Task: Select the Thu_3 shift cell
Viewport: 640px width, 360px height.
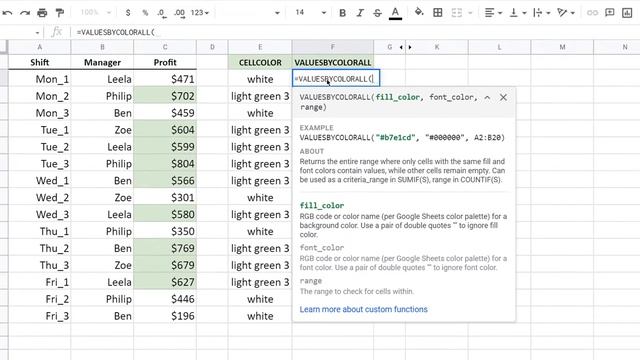Action: [x=40, y=265]
